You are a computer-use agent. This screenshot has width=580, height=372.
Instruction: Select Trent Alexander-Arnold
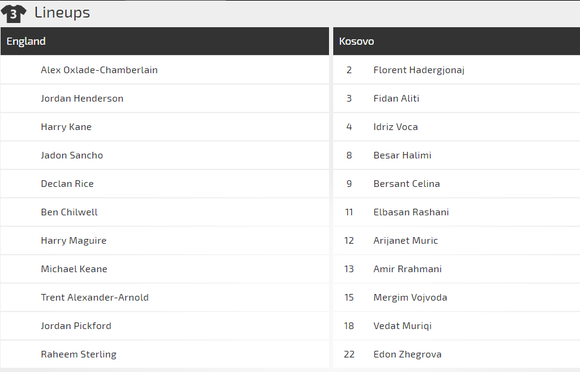(95, 297)
